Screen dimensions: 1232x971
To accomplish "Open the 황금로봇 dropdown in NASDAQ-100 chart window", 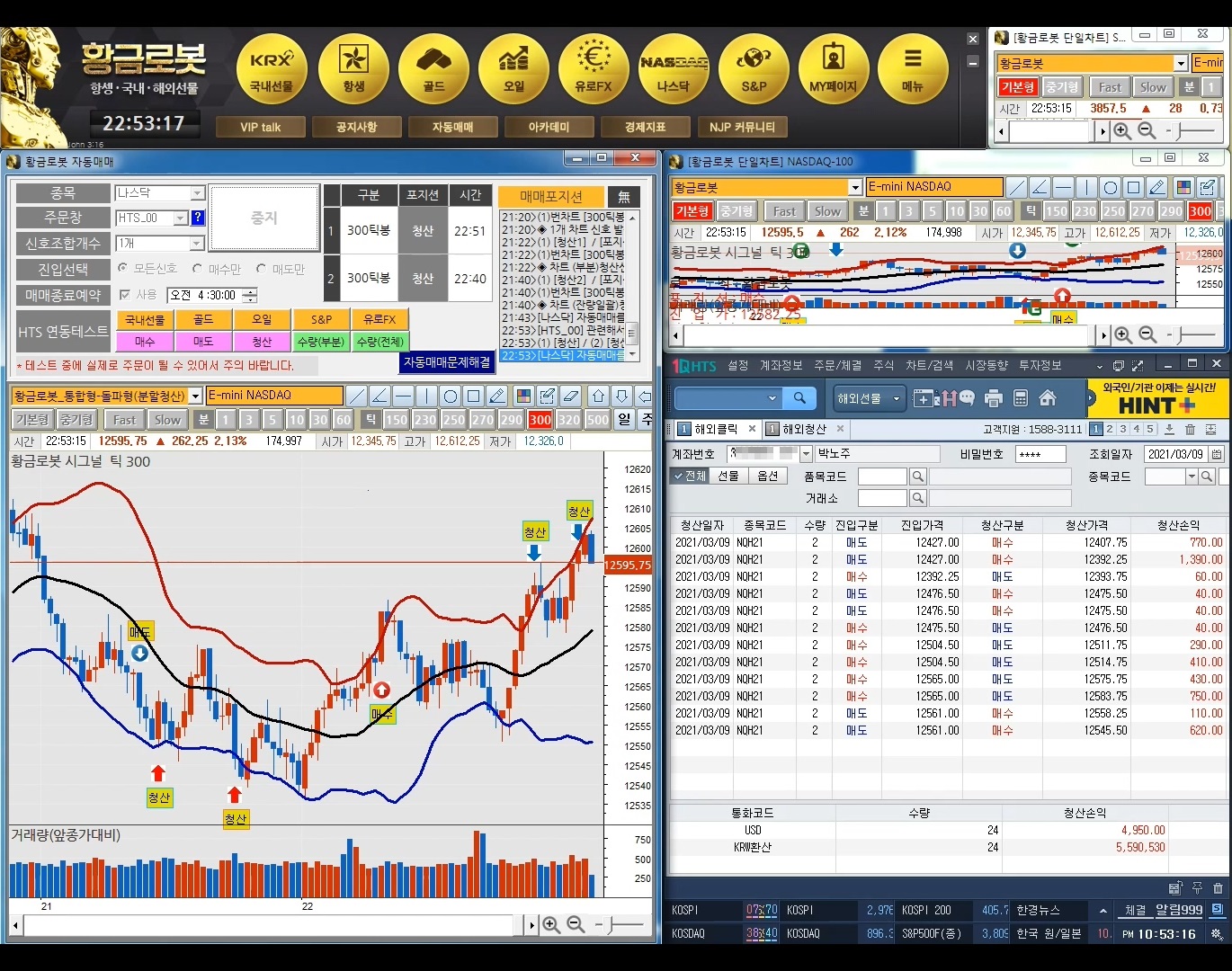I will 855,187.
